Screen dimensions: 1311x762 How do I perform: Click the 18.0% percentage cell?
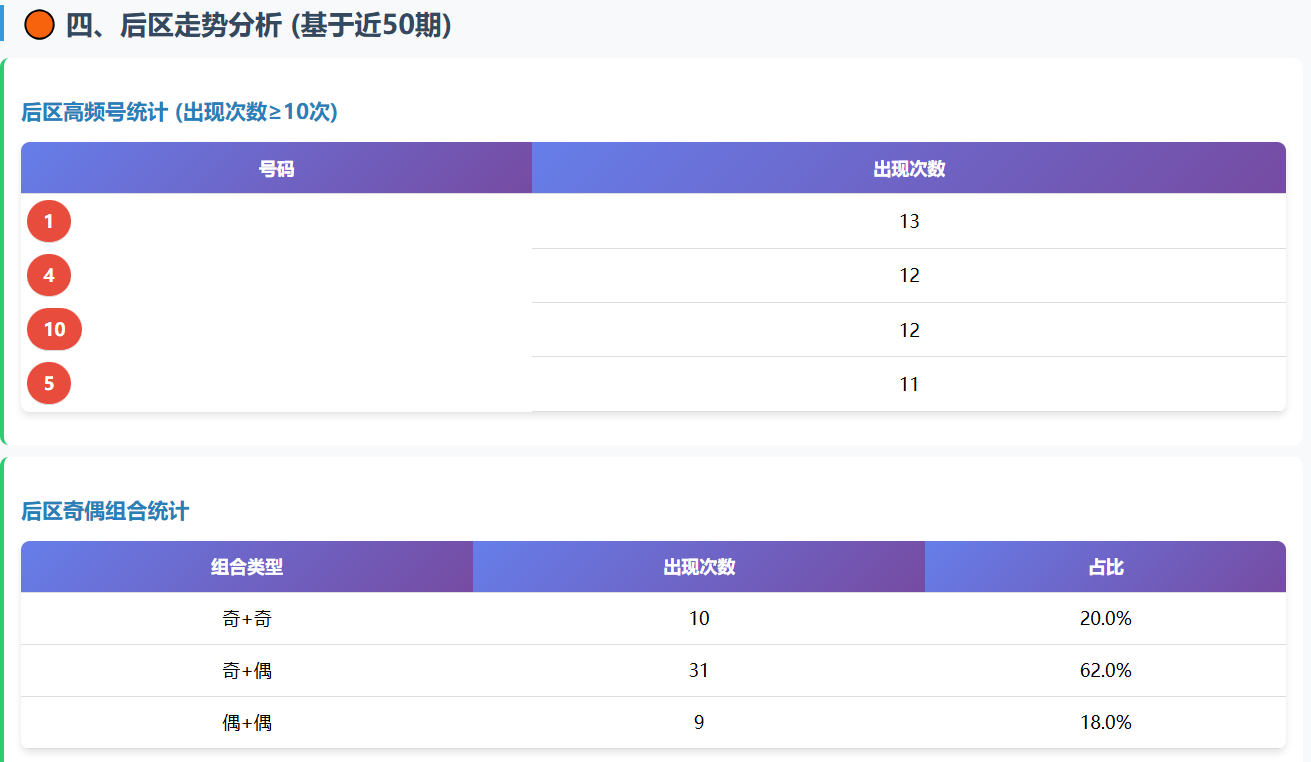coord(1105,722)
